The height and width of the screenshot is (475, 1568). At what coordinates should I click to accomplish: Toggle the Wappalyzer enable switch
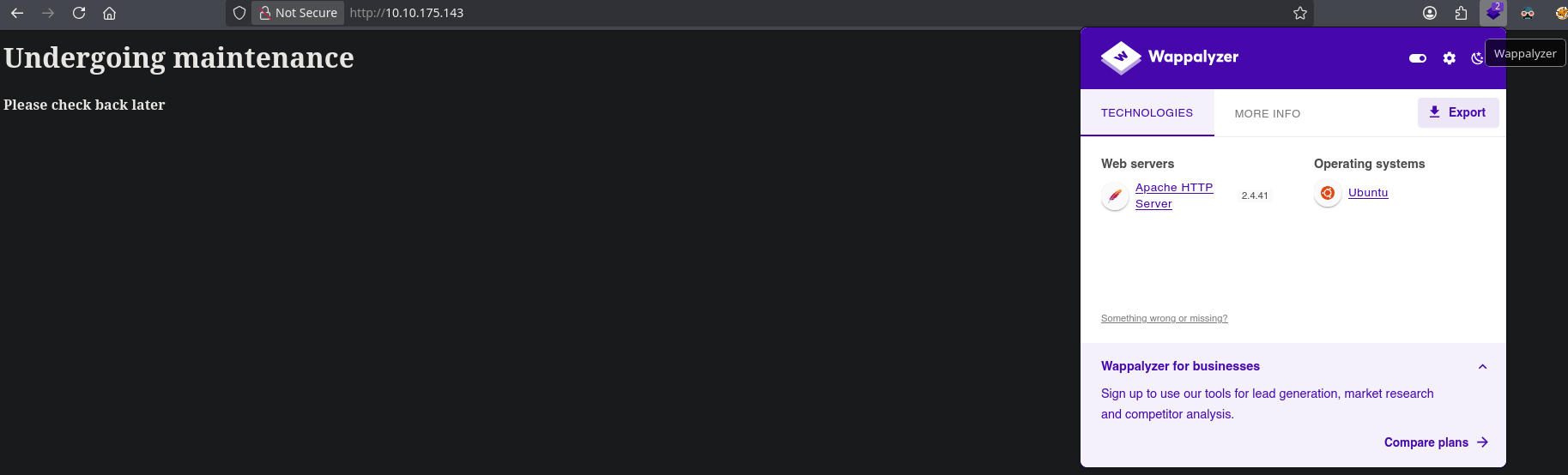coord(1418,58)
